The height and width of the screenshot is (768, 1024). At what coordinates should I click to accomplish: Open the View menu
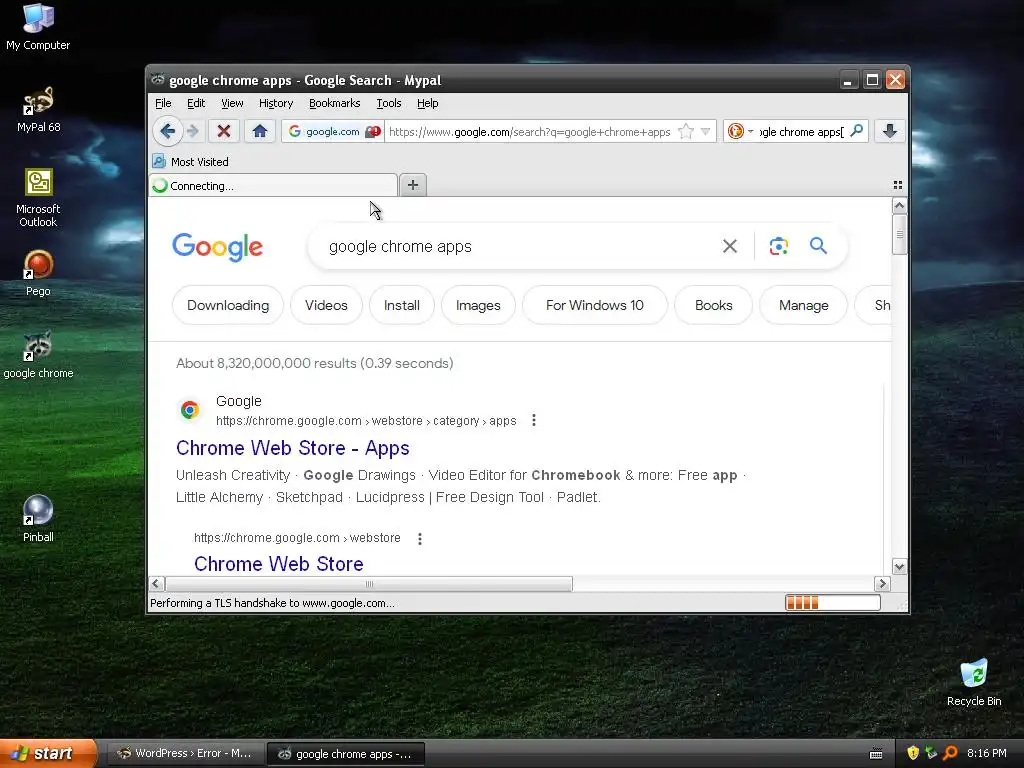[232, 103]
